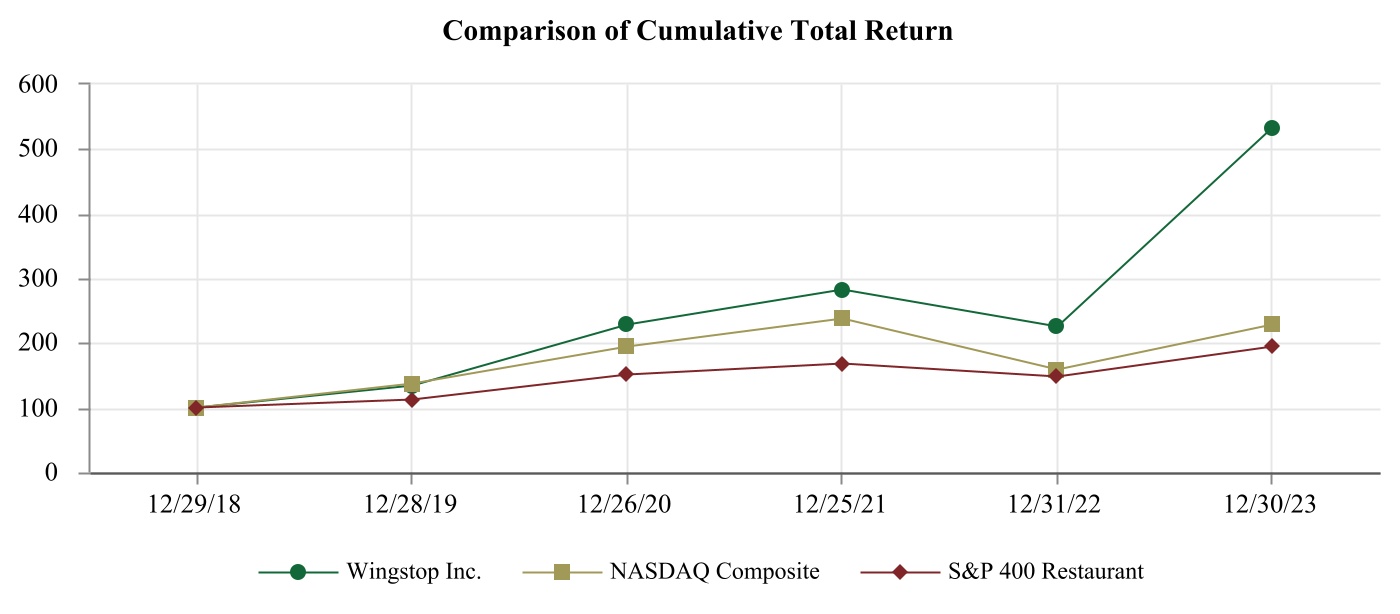
Task: Toggle Wingstop Inc. series in legend
Action: coord(414,572)
